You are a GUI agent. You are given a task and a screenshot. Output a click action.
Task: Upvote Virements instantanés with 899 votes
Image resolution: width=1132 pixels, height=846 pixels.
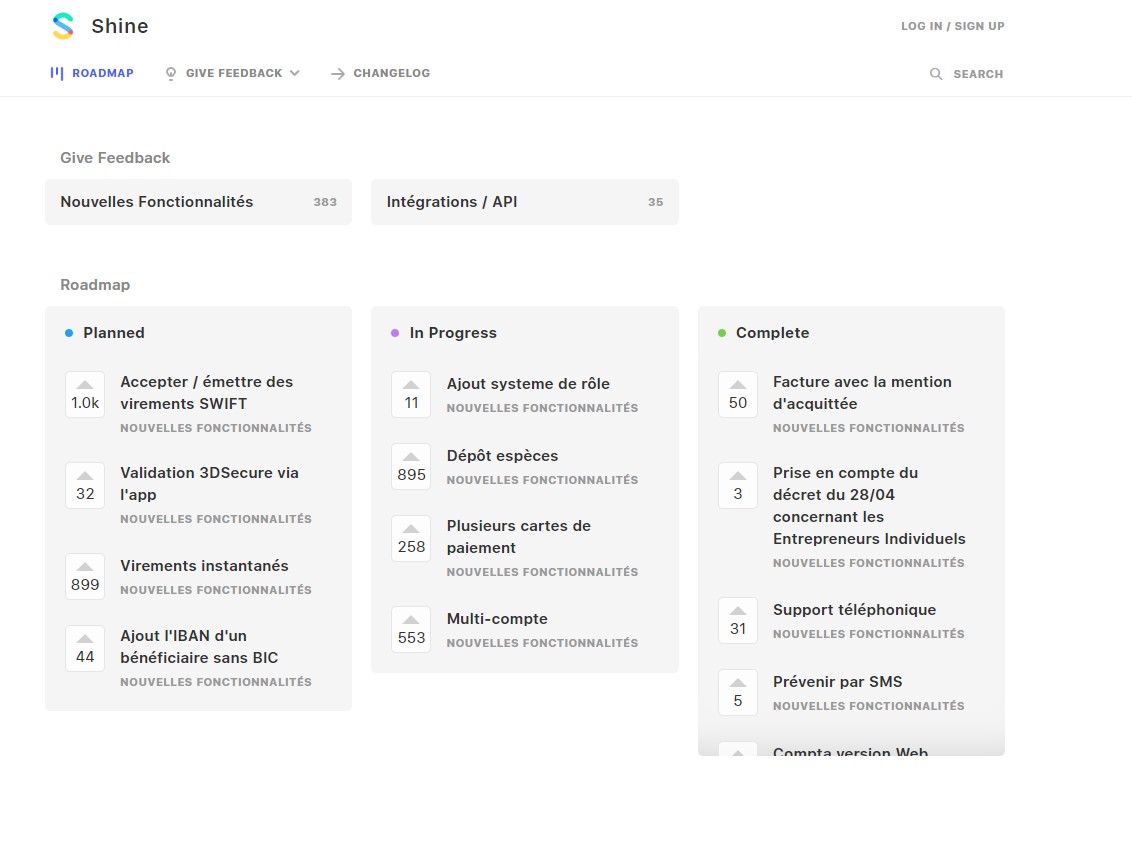pos(85,576)
